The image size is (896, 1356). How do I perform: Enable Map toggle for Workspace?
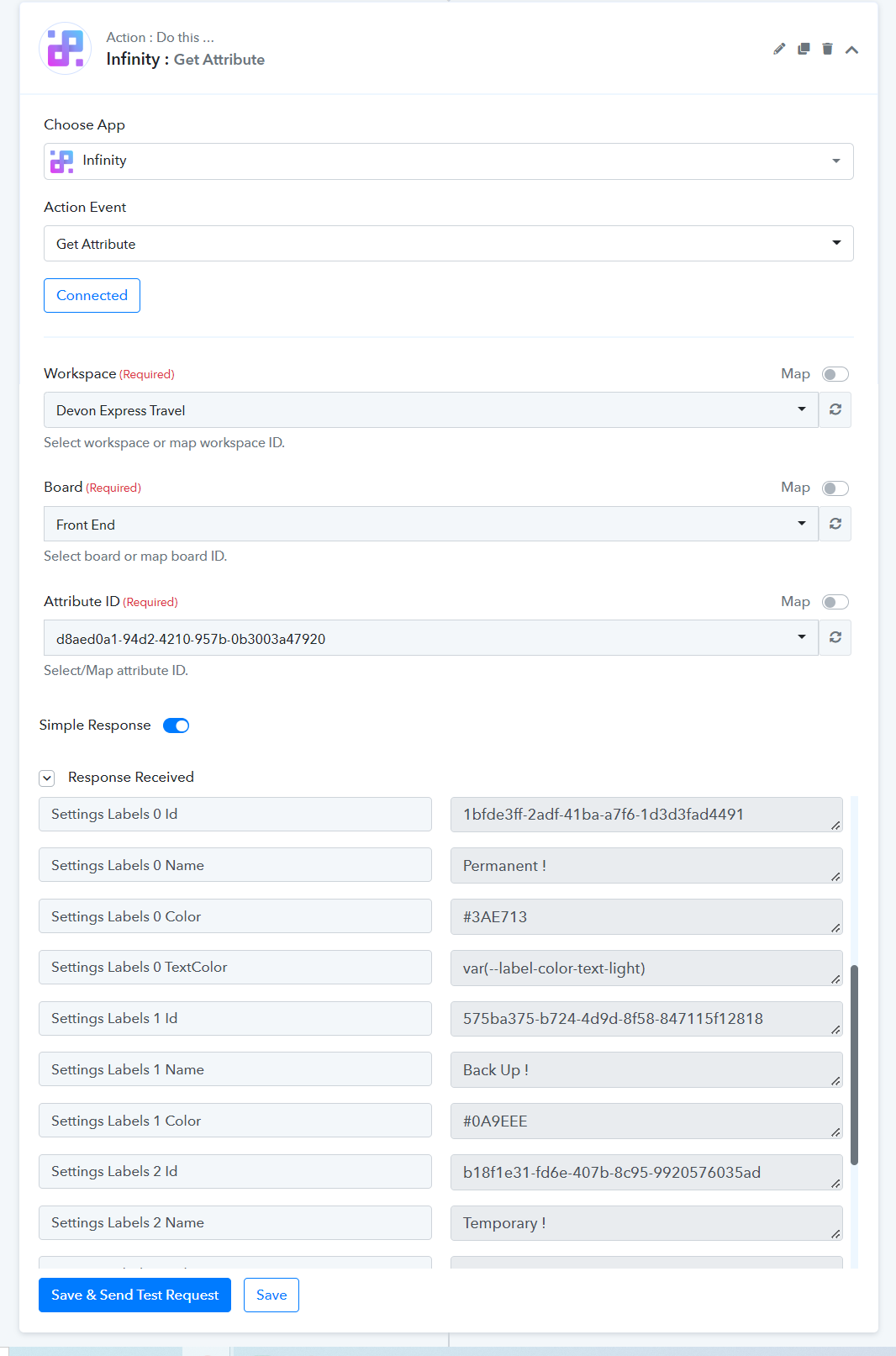pyautogui.click(x=835, y=374)
